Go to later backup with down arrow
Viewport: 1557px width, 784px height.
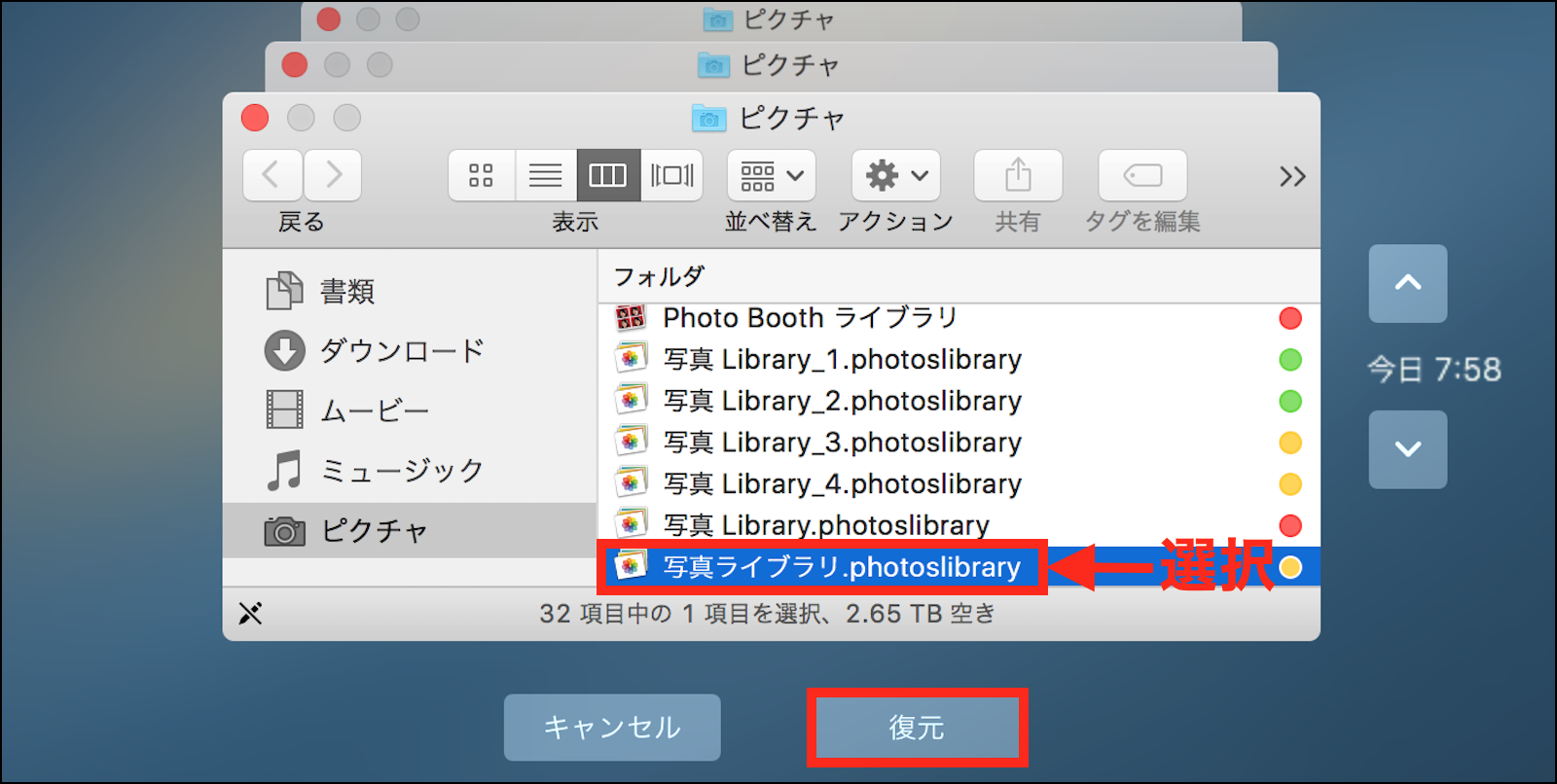[x=1408, y=449]
